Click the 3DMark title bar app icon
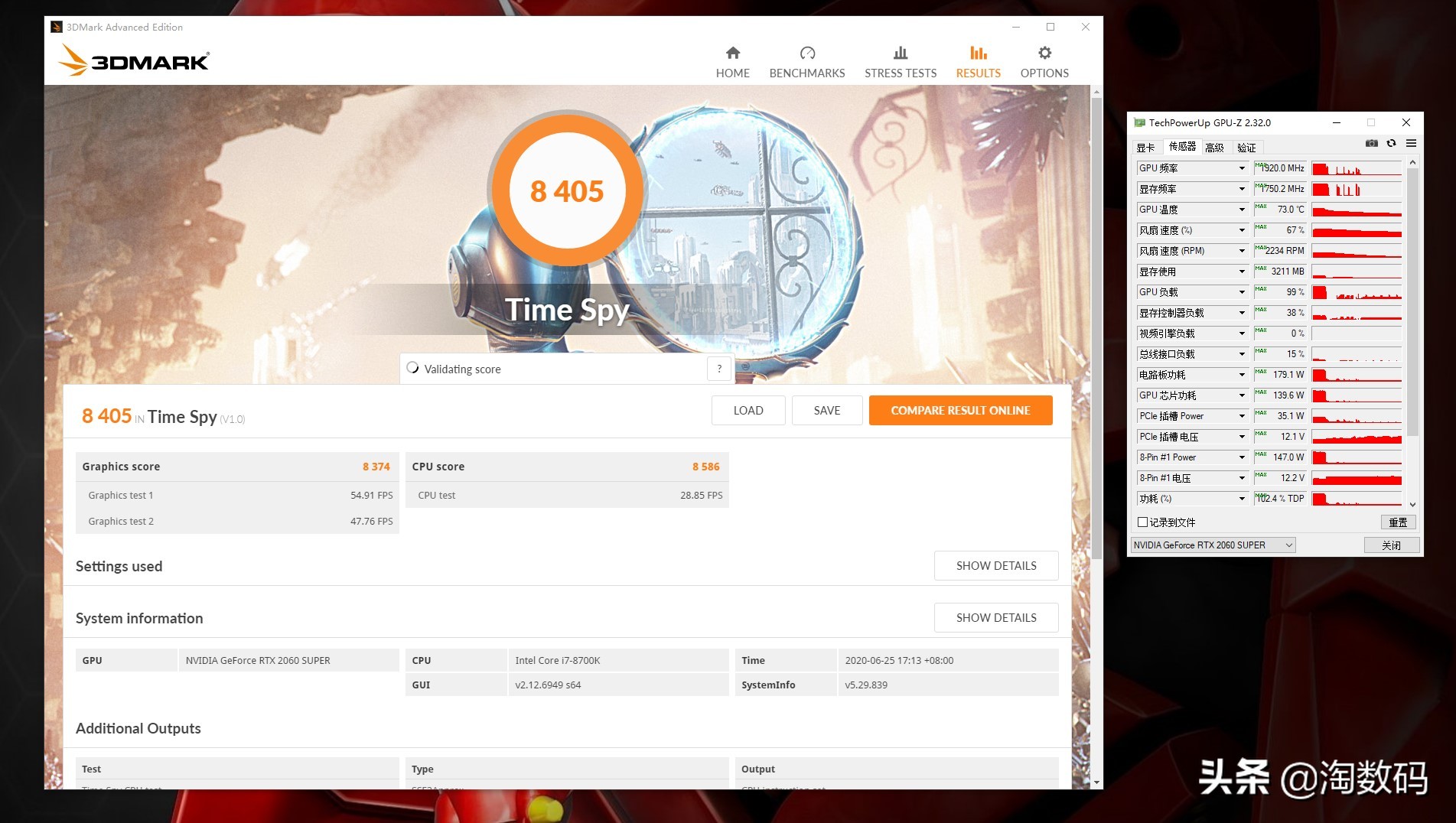 56,27
